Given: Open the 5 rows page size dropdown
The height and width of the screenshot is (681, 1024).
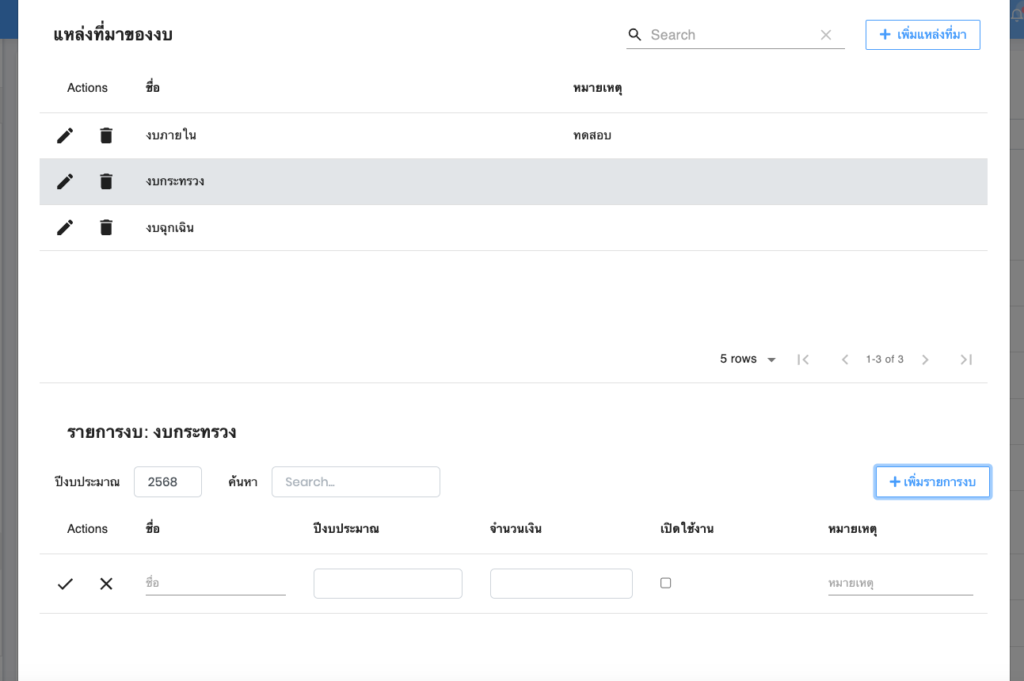Looking at the screenshot, I should [x=748, y=359].
